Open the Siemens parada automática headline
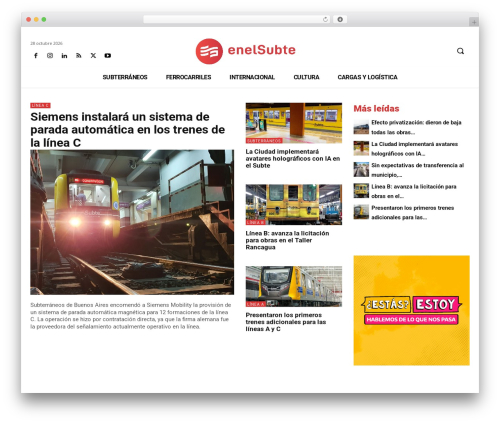This screenshot has width=500, height=423. (x=128, y=130)
